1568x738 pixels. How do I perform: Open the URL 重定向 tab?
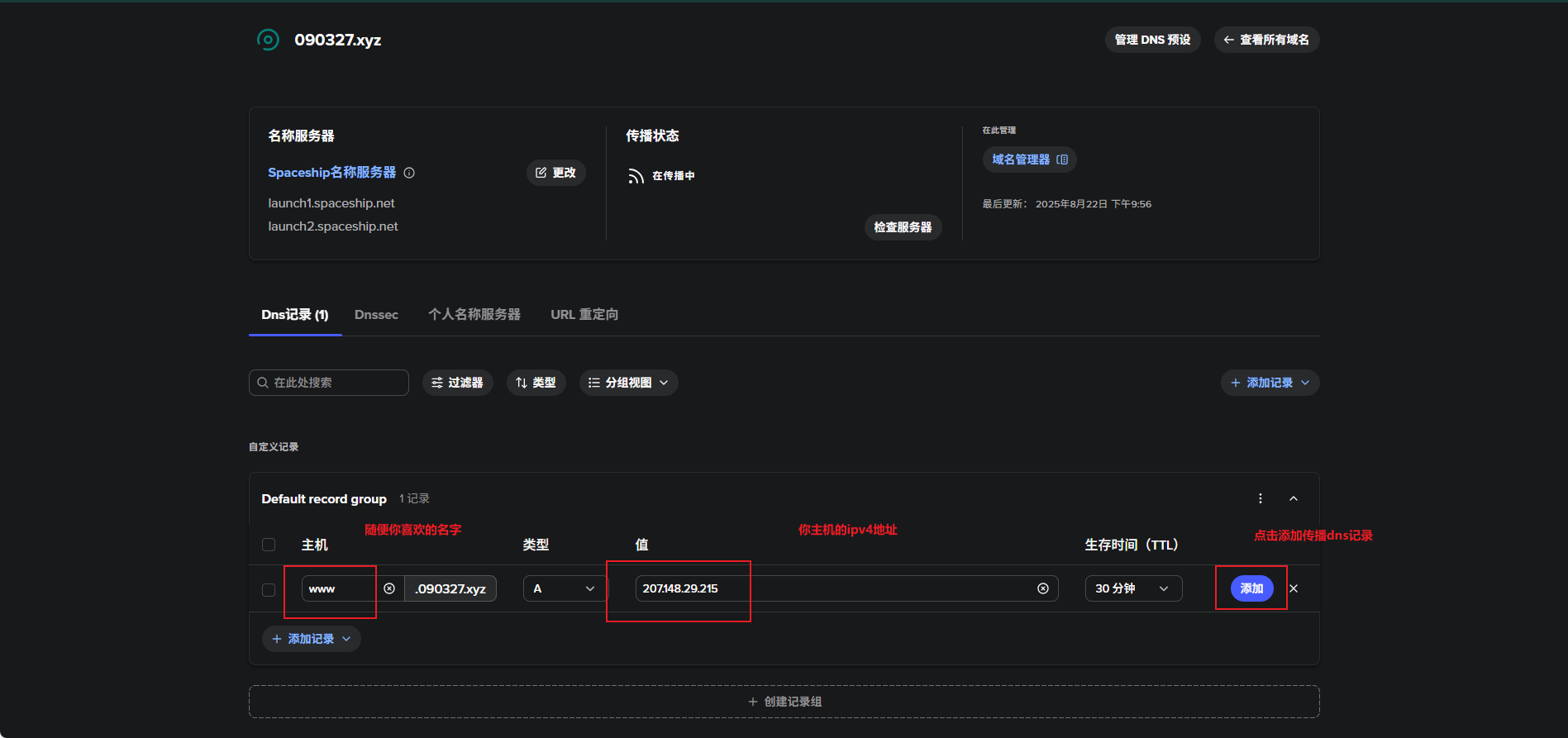(x=584, y=315)
